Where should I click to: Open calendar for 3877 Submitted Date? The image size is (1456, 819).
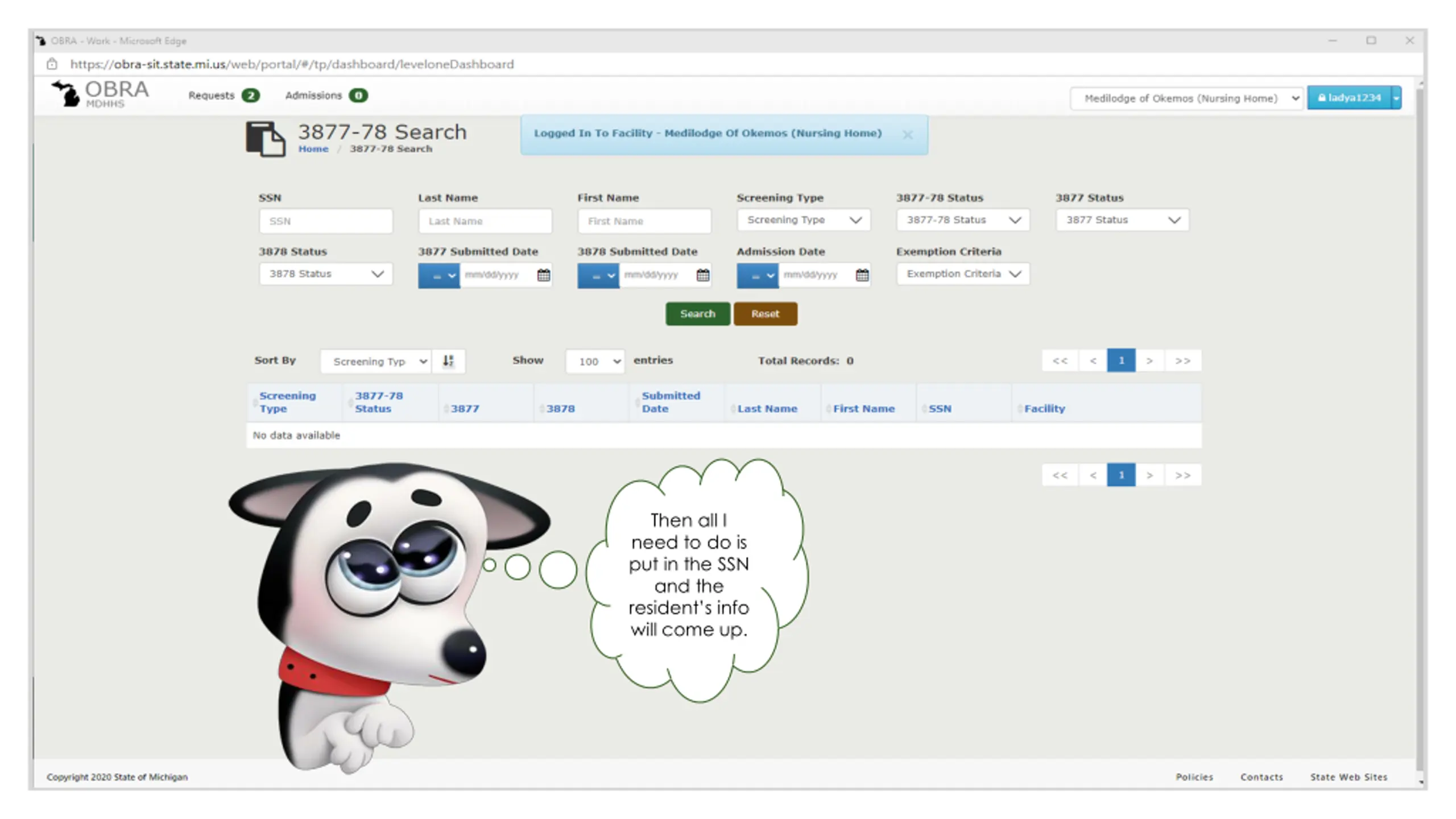pyautogui.click(x=543, y=275)
